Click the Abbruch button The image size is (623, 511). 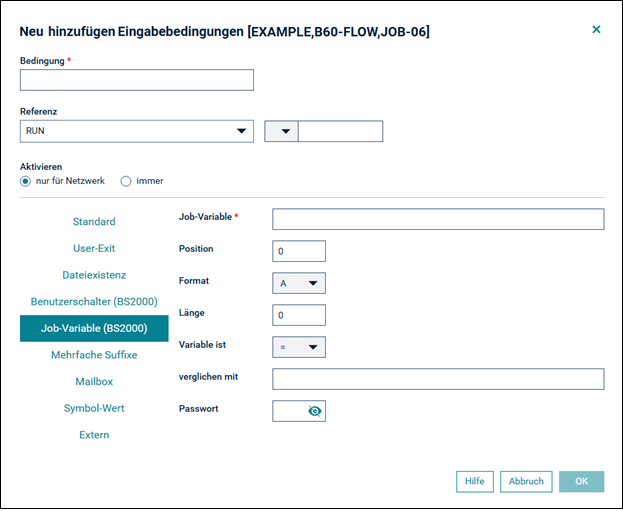(526, 482)
